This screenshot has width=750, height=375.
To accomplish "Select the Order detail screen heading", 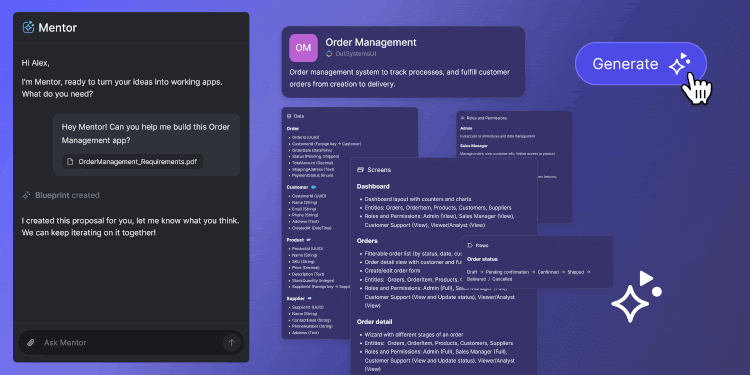I will point(375,321).
